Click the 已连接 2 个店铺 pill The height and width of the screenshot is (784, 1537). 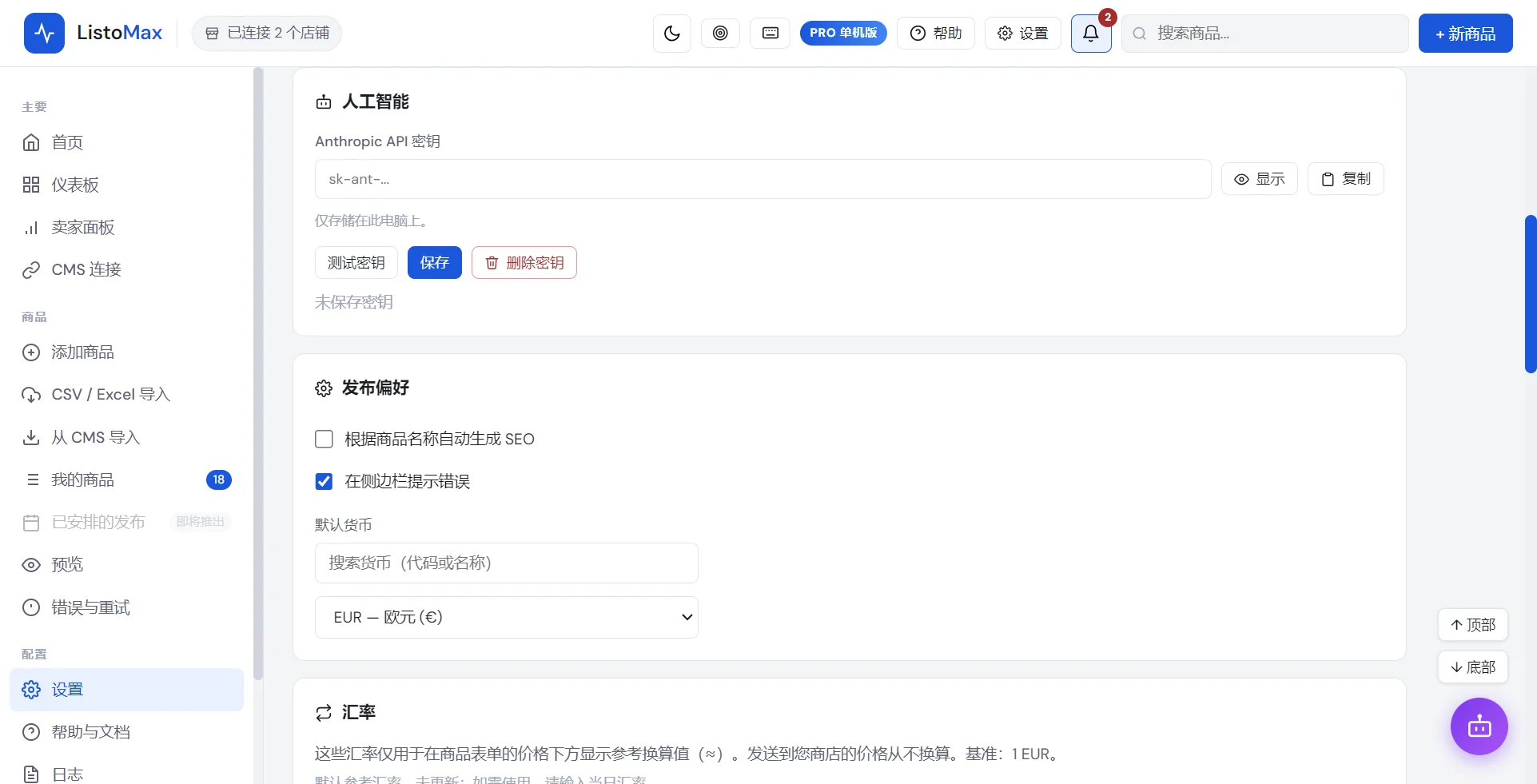click(x=267, y=33)
